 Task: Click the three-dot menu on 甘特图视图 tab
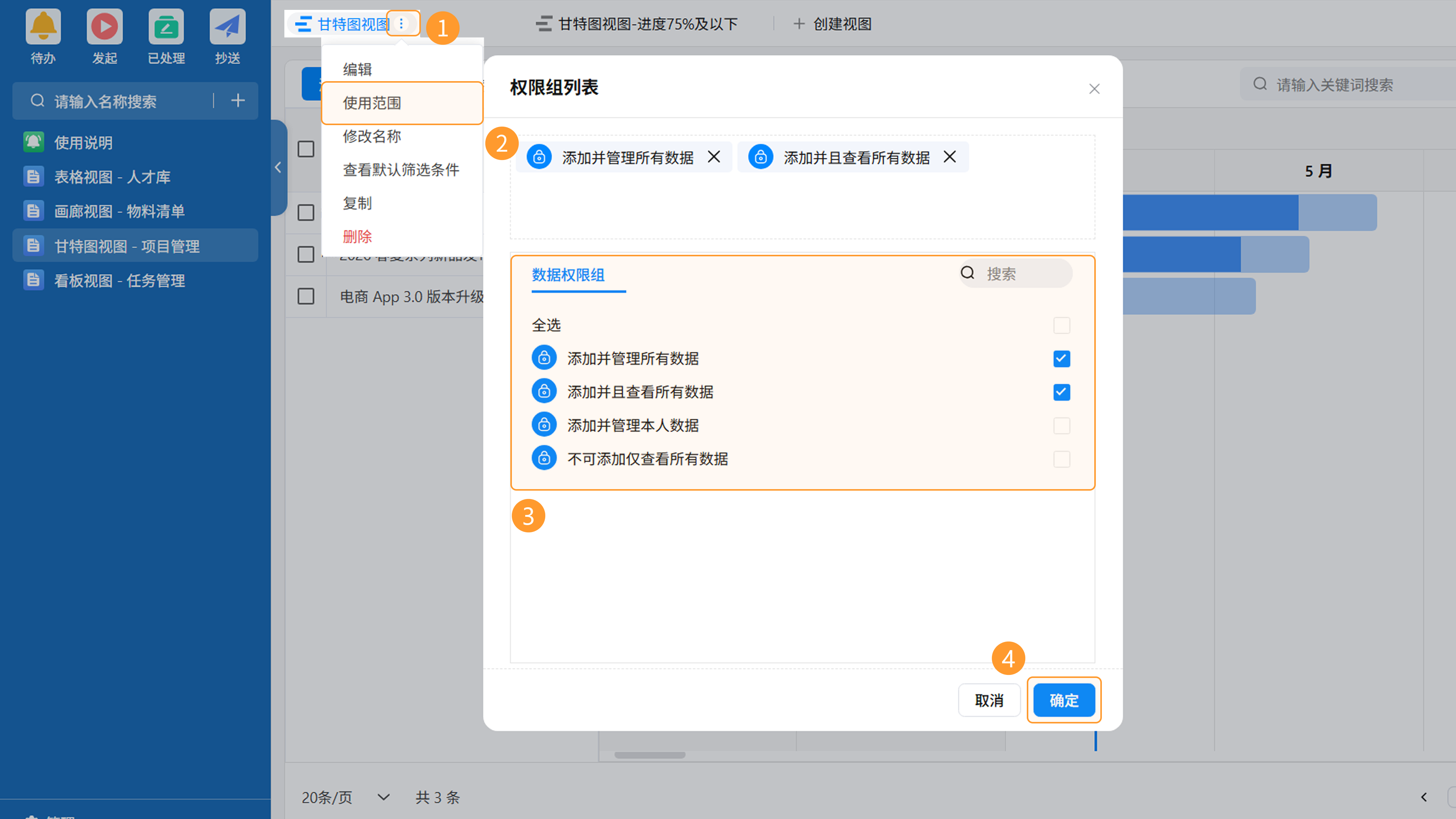(401, 24)
